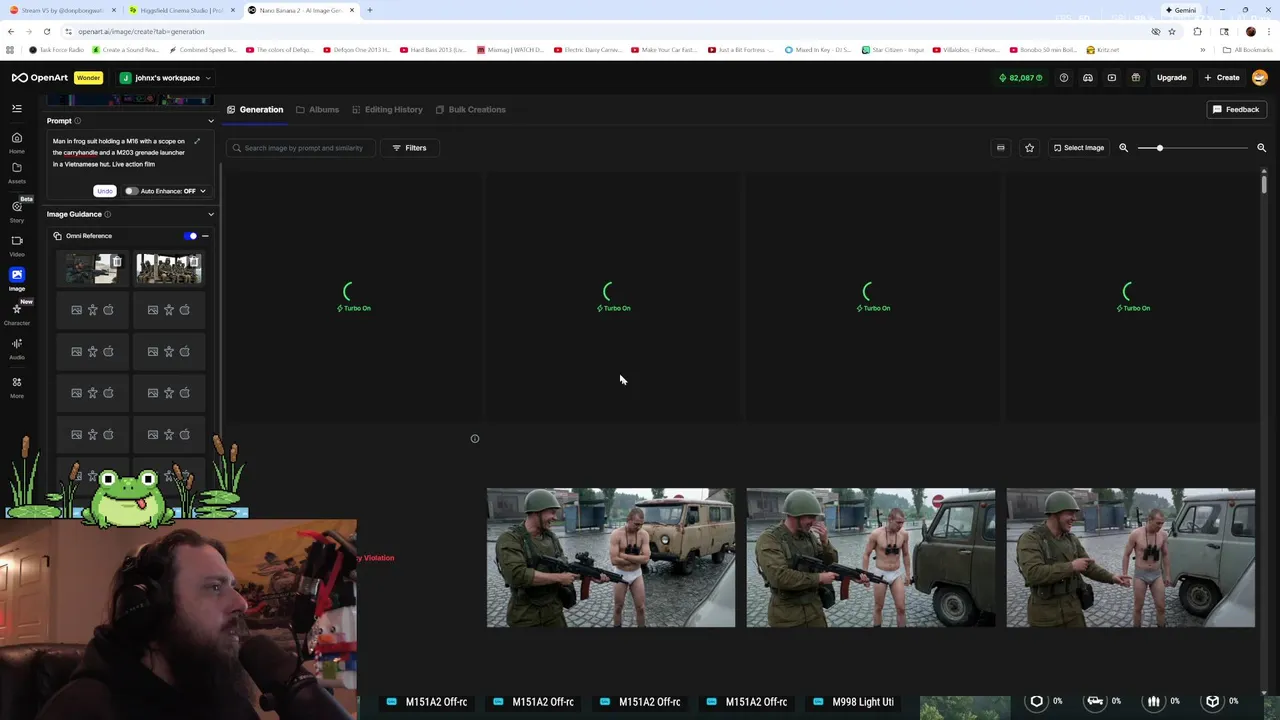This screenshot has width=1280, height=720.
Task: Bookmark this page with the star icon
Action: [x=1172, y=31]
